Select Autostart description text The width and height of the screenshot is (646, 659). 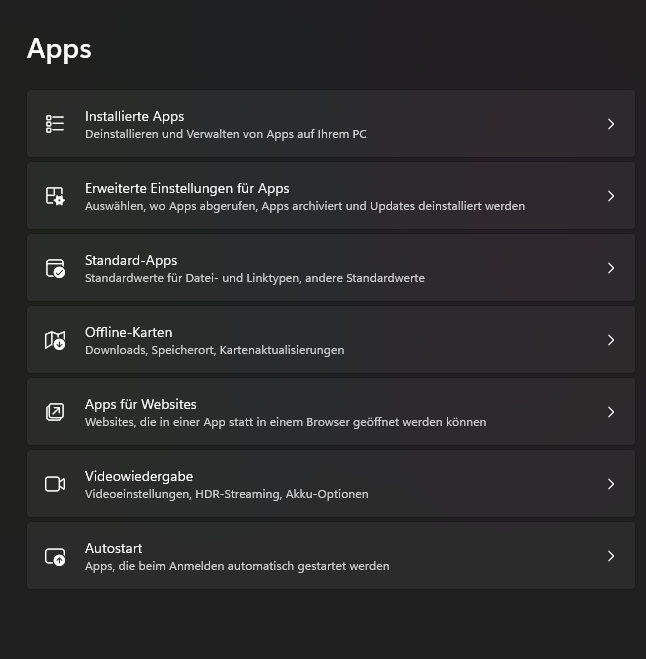[237, 566]
